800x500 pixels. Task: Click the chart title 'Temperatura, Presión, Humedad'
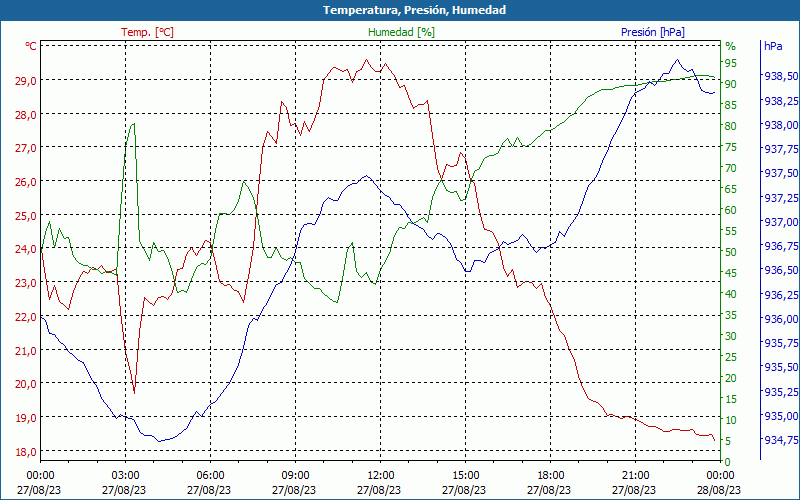[x=414, y=10]
